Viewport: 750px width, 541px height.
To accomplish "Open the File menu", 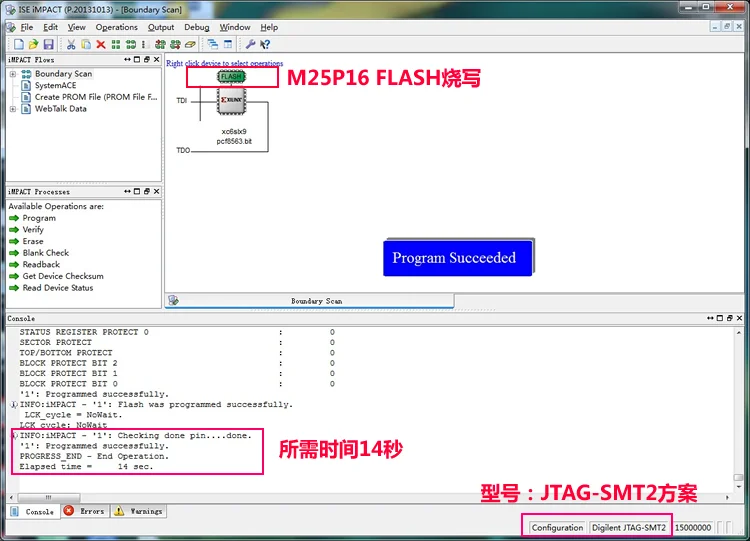I will [x=27, y=27].
